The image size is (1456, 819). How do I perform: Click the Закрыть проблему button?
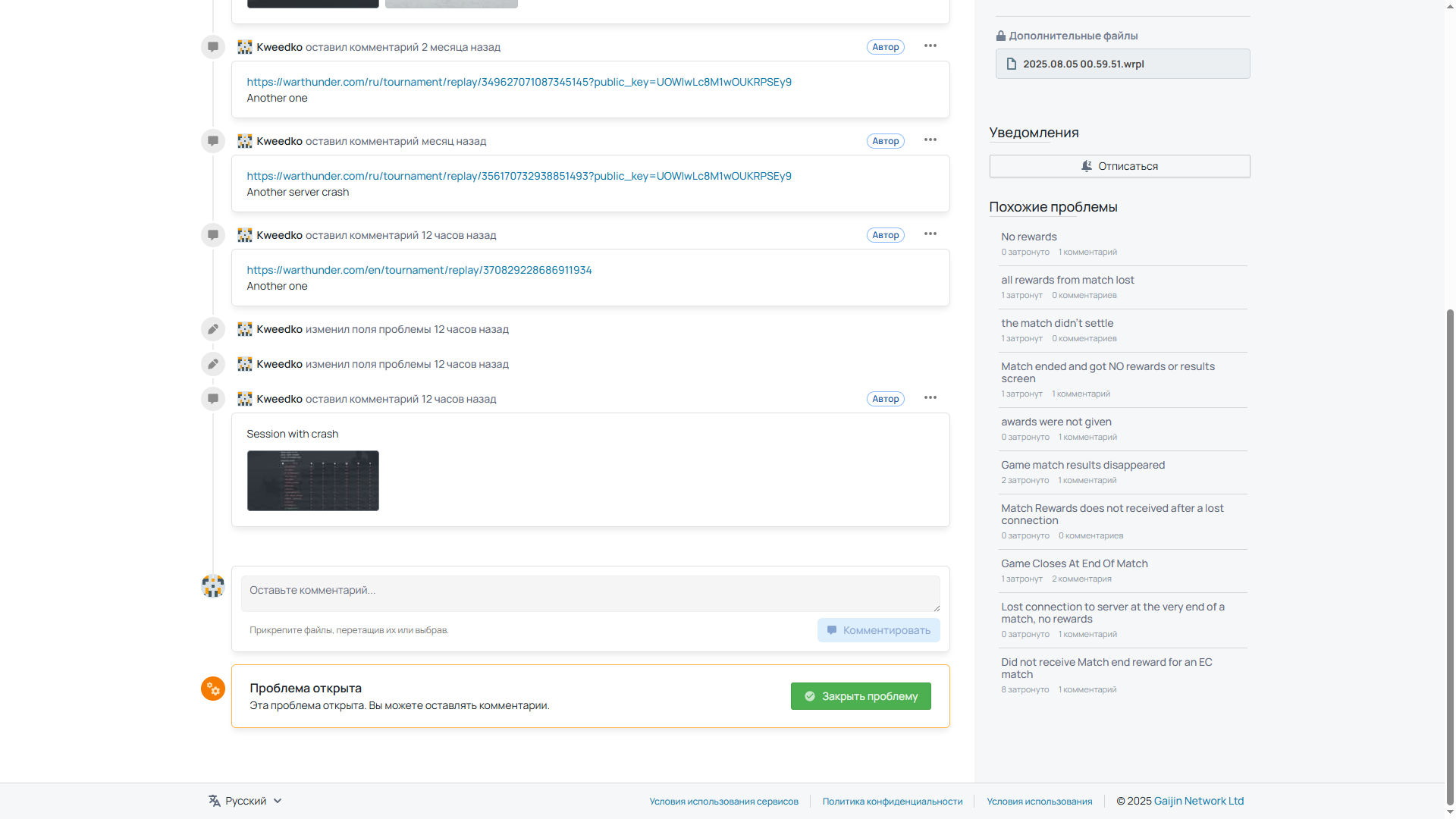point(861,696)
